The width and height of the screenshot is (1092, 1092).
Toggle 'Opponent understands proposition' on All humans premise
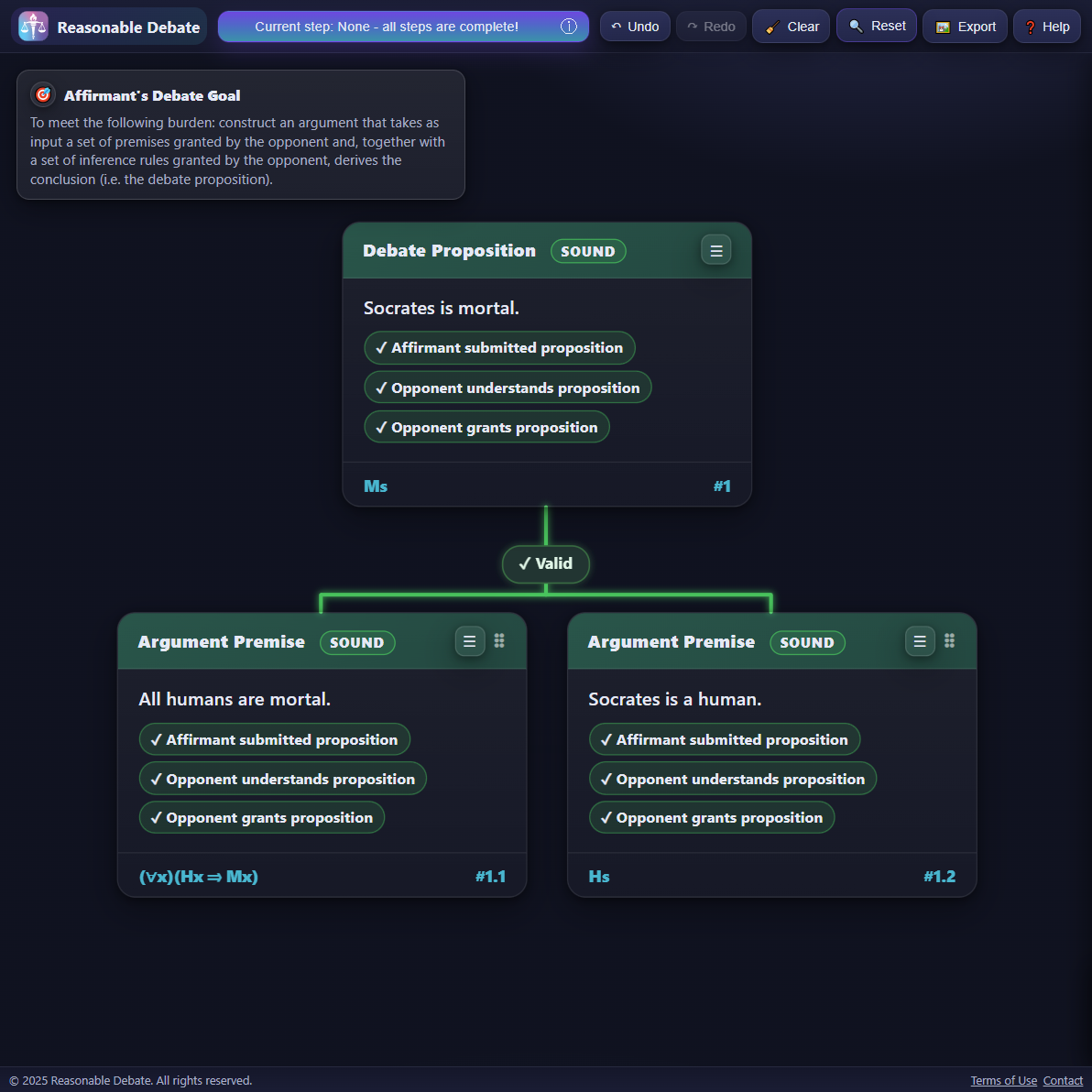[282, 780]
